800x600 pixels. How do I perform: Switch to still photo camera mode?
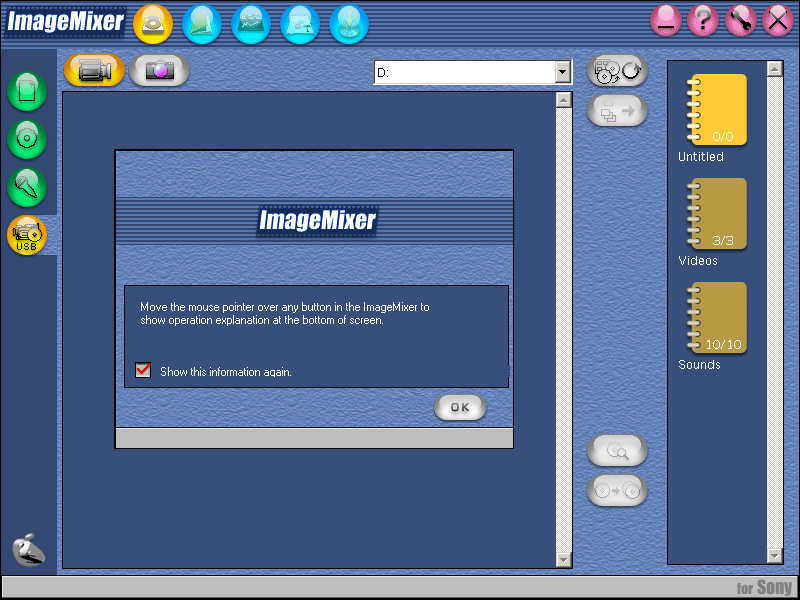point(160,70)
